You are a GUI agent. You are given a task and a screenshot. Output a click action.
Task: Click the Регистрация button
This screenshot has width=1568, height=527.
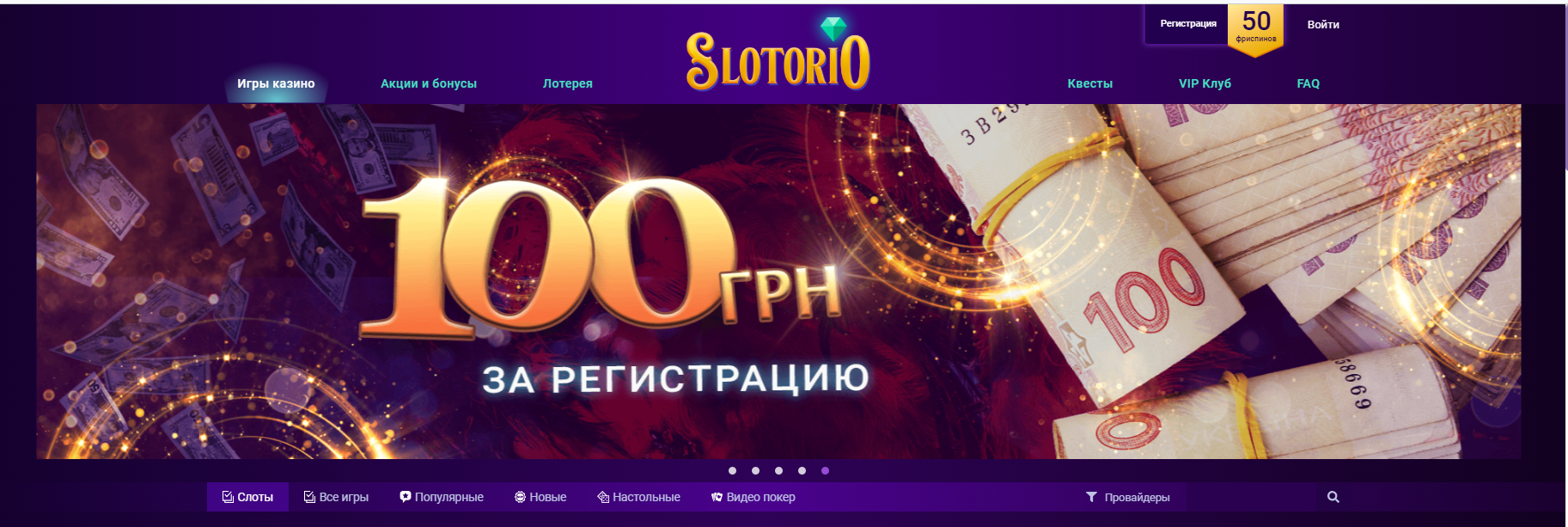coord(1188,24)
